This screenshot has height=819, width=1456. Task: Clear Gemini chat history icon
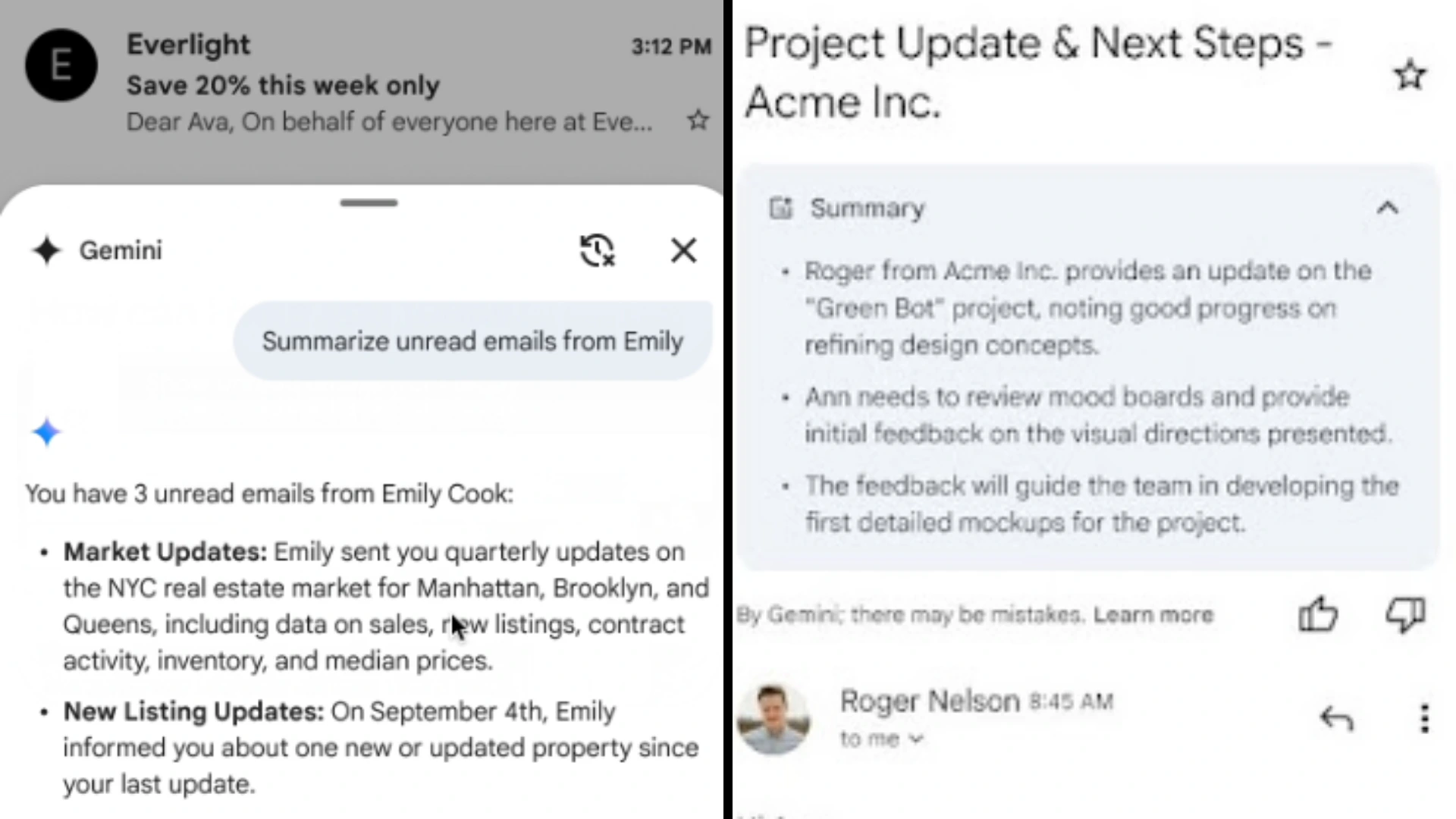coord(597,250)
